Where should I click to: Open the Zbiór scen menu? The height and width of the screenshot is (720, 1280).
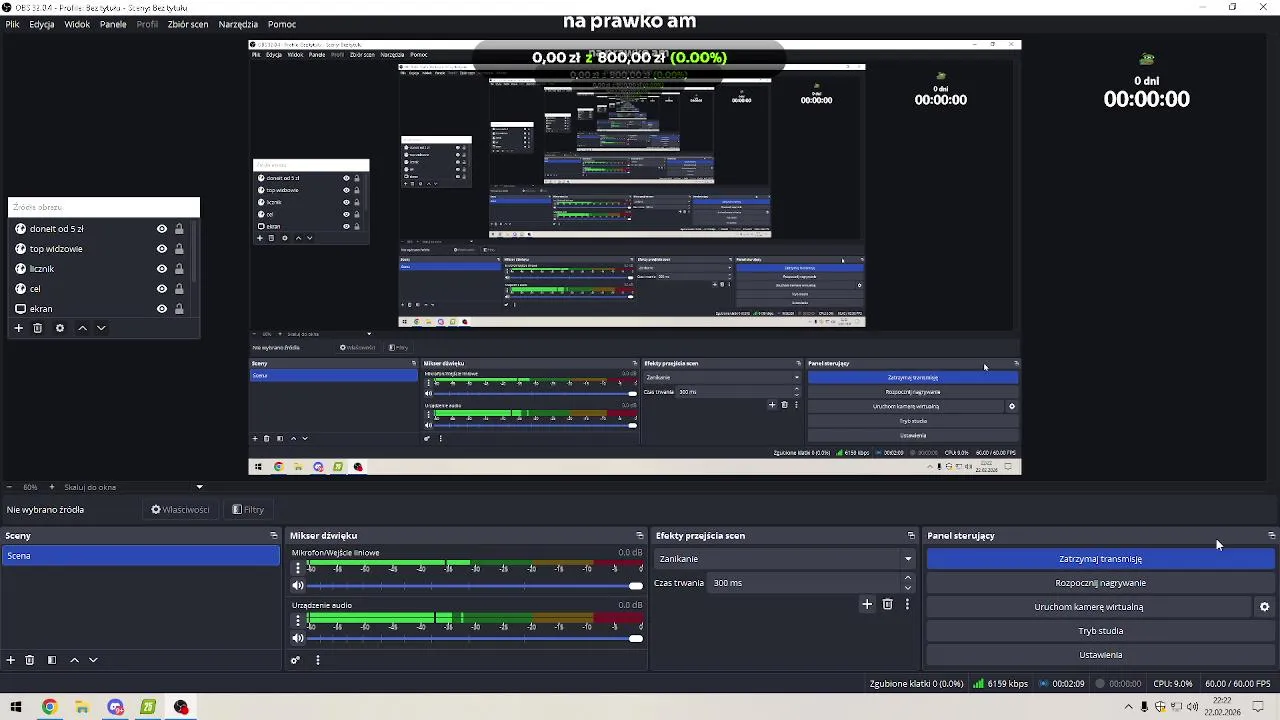(188, 24)
